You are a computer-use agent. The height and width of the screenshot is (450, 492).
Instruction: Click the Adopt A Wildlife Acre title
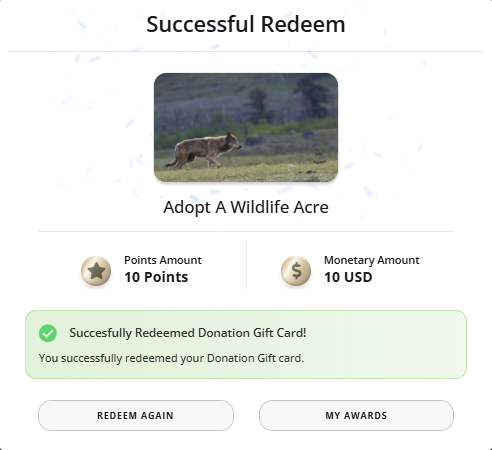click(x=246, y=207)
